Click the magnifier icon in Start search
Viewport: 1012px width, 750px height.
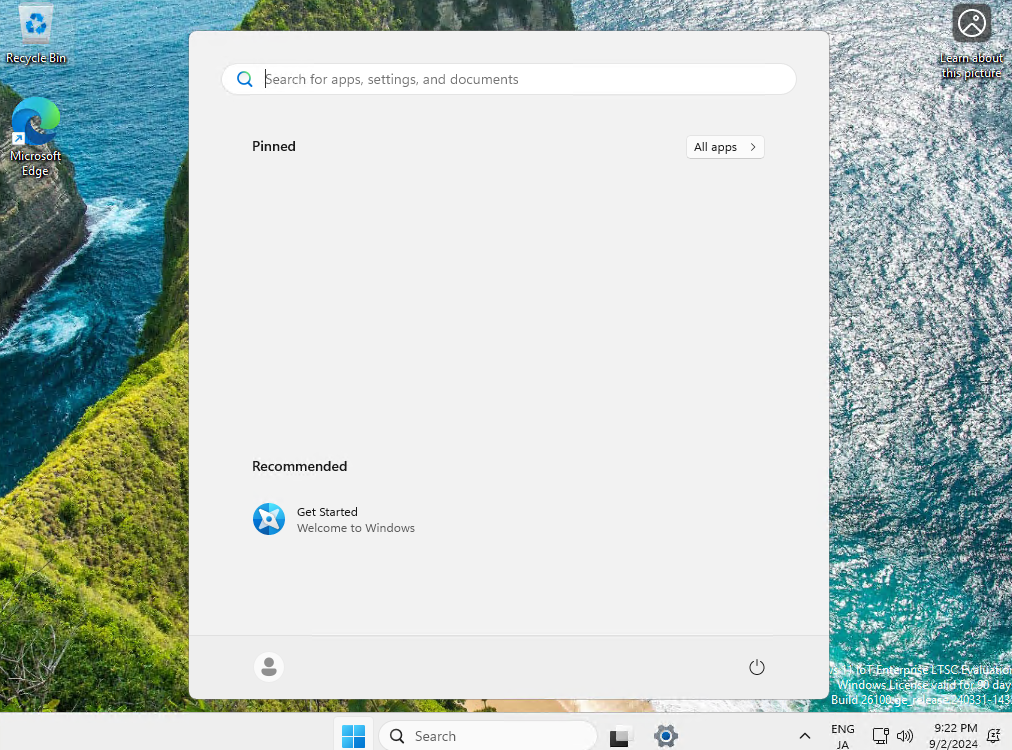point(245,79)
